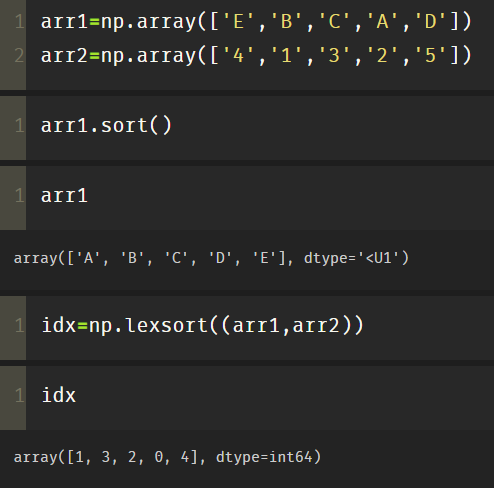The image size is (494, 488).
Task: Click the dtype=int64 text in output
Action: [264, 457]
